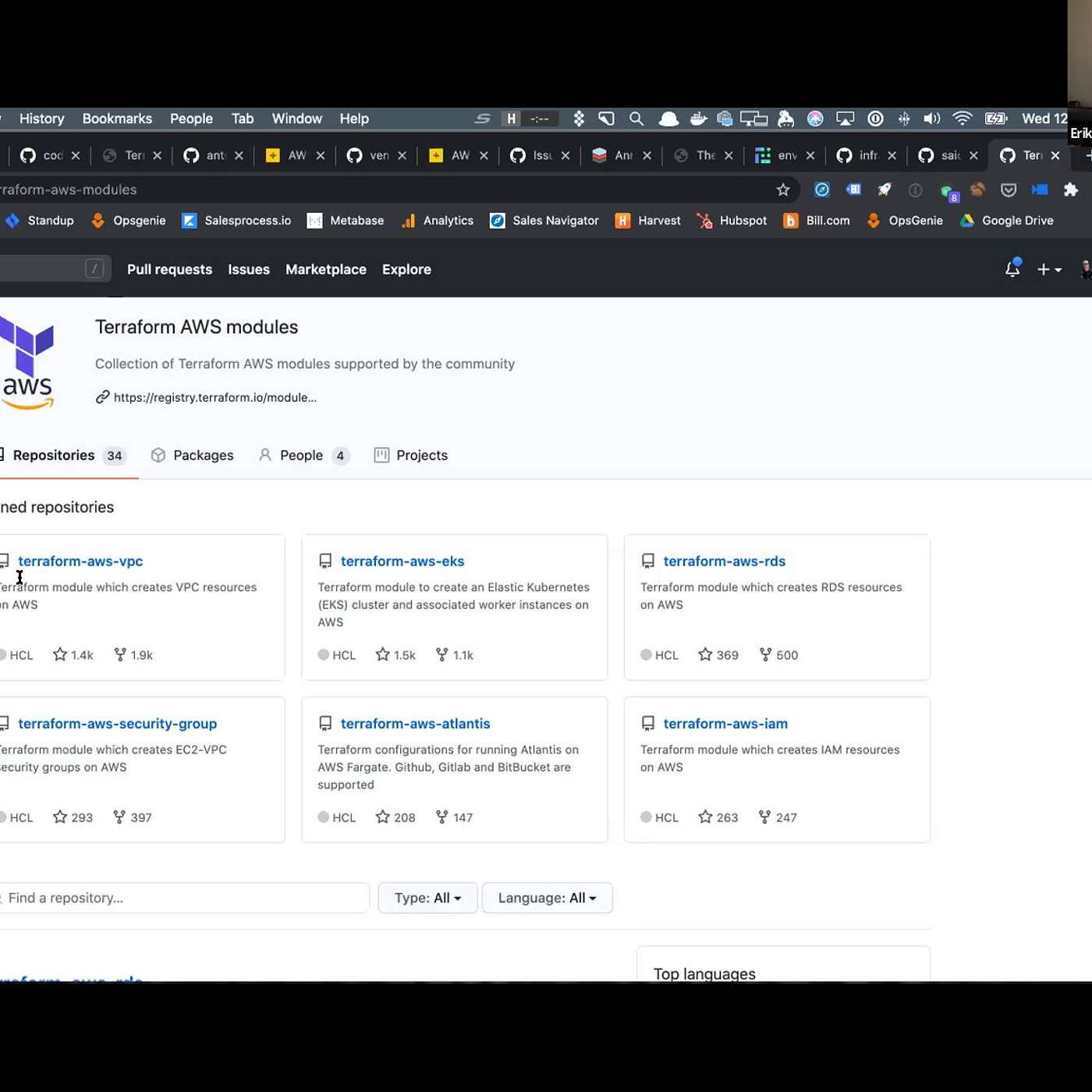
Task: Open the People tab
Action: coord(302,456)
